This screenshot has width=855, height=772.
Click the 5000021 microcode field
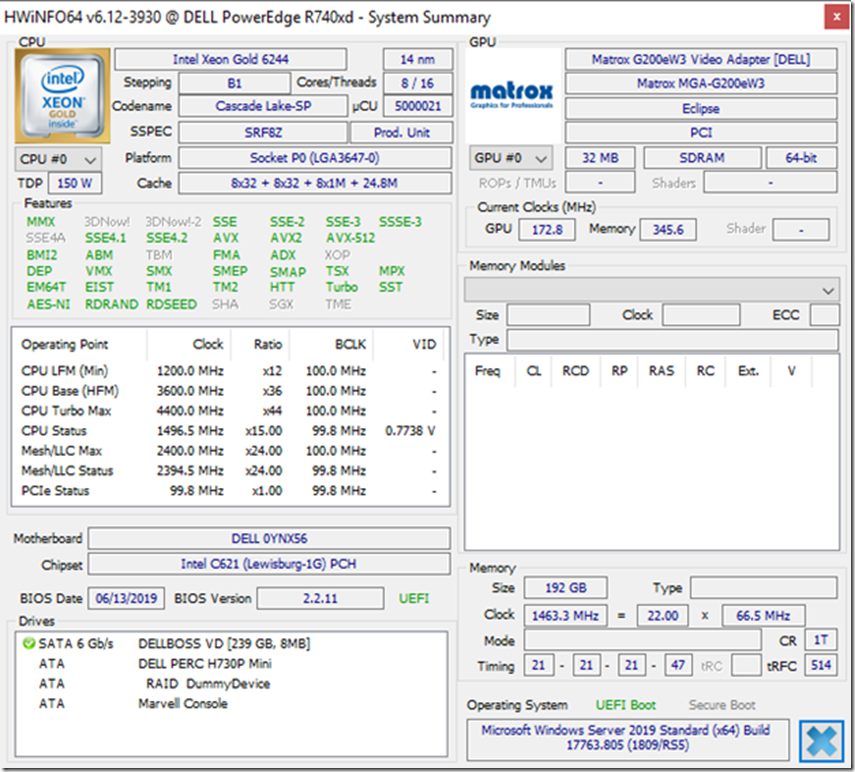click(418, 106)
